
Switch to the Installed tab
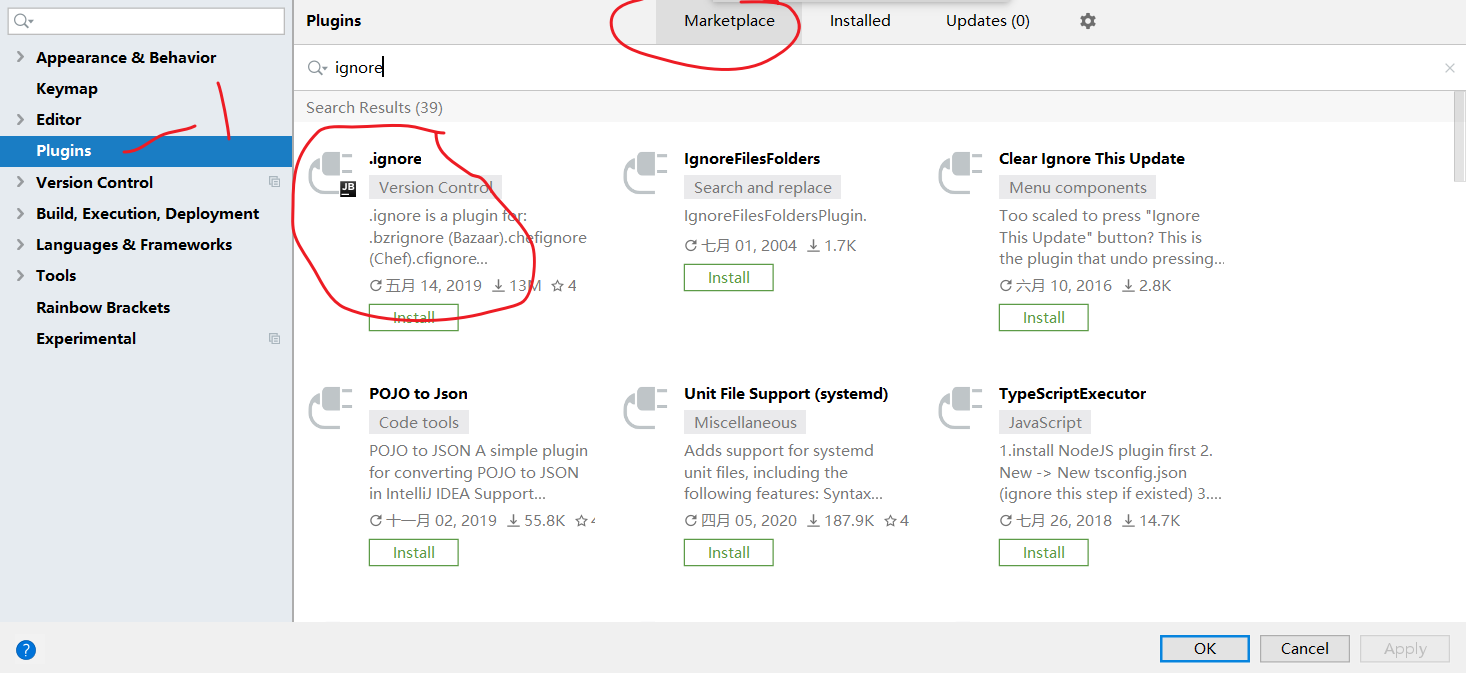pyautogui.click(x=860, y=21)
